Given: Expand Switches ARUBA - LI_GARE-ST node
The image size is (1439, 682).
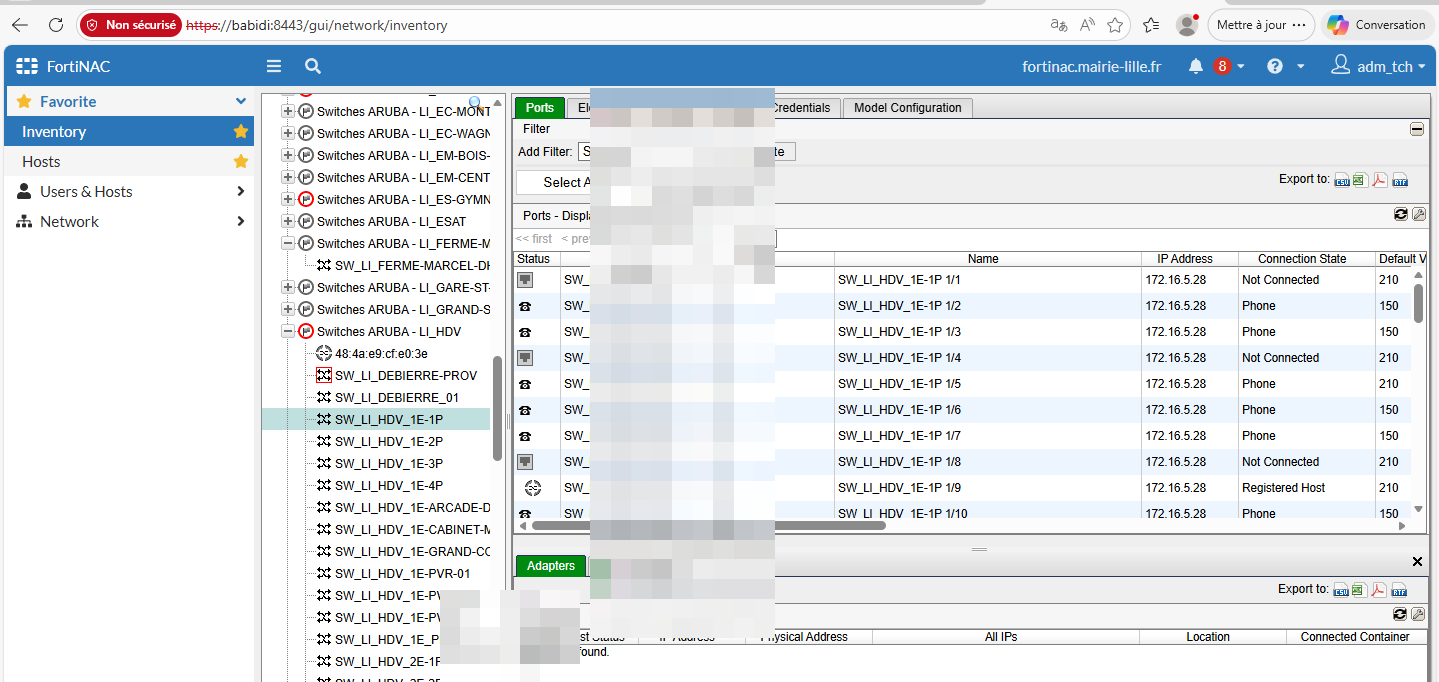Looking at the screenshot, I should [288, 287].
